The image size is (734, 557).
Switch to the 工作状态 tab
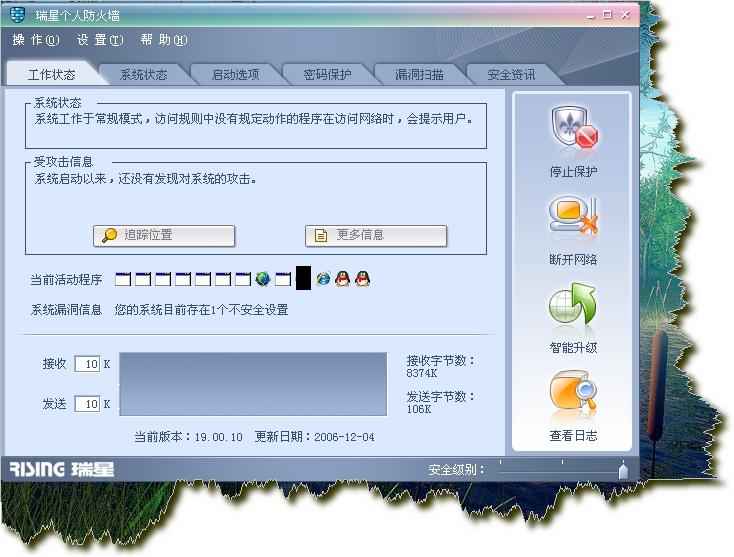coord(51,74)
